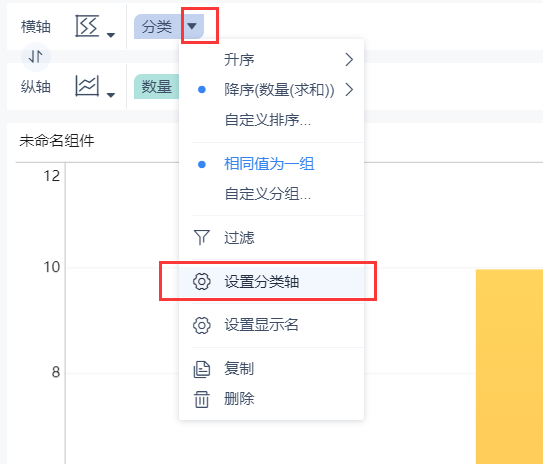Open the horizontal axis chart type dropdown arrow

pos(111,35)
